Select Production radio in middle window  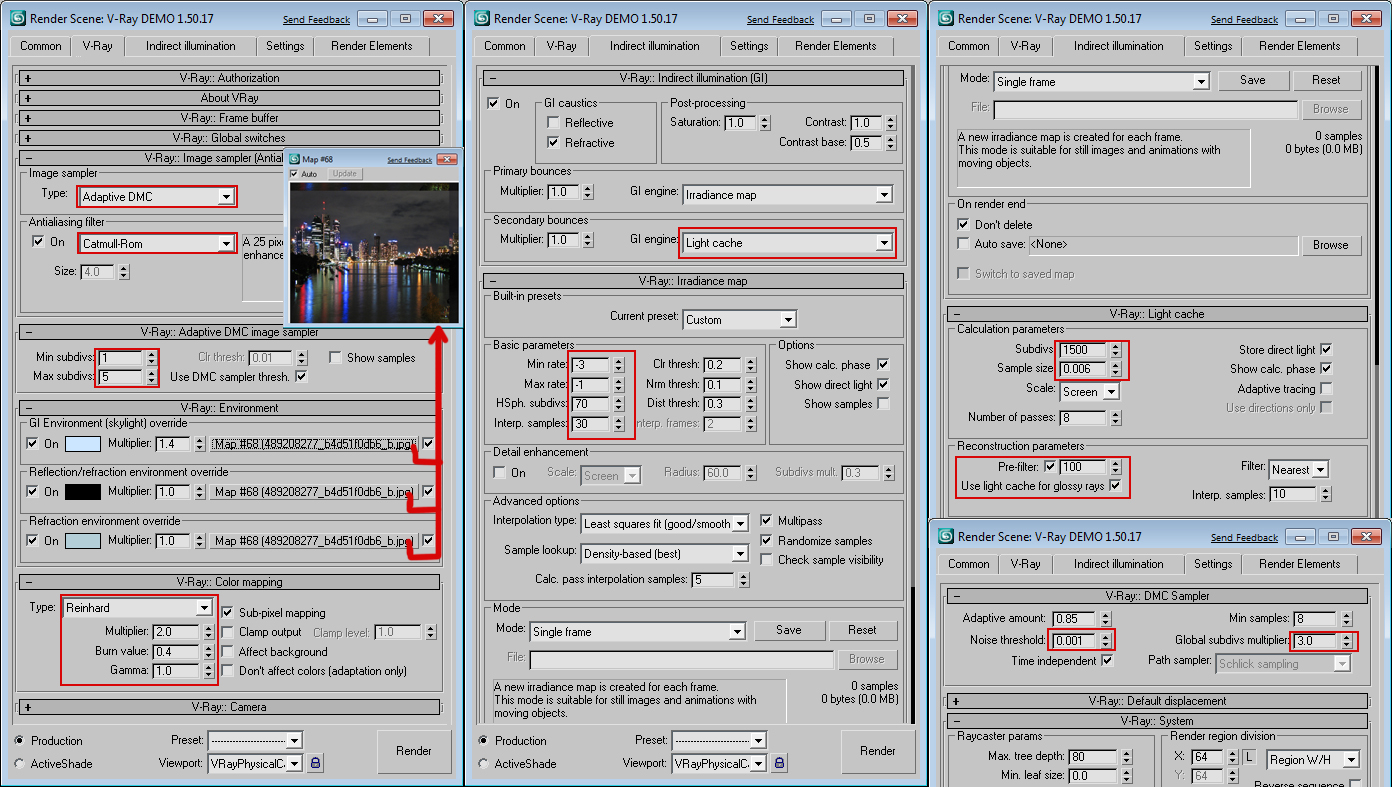(x=484, y=741)
